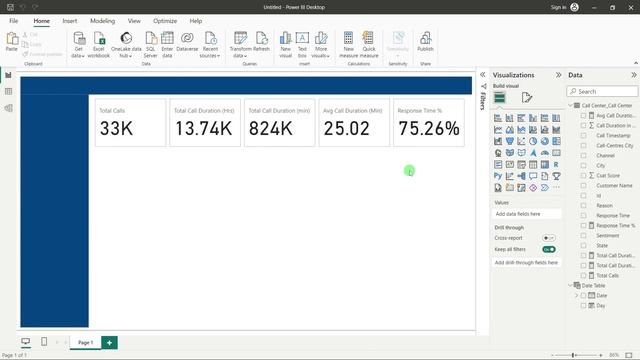The width and height of the screenshot is (640, 360).
Task: Check the Customer Name field
Action: 584,185
